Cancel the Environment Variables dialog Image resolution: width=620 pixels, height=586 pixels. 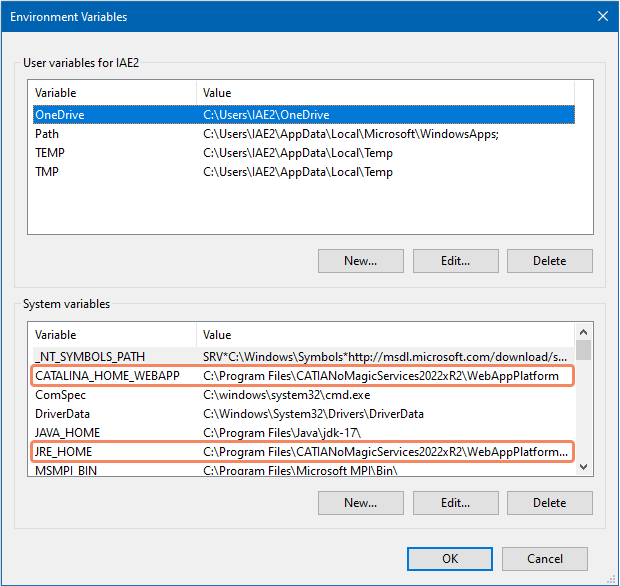[545, 558]
